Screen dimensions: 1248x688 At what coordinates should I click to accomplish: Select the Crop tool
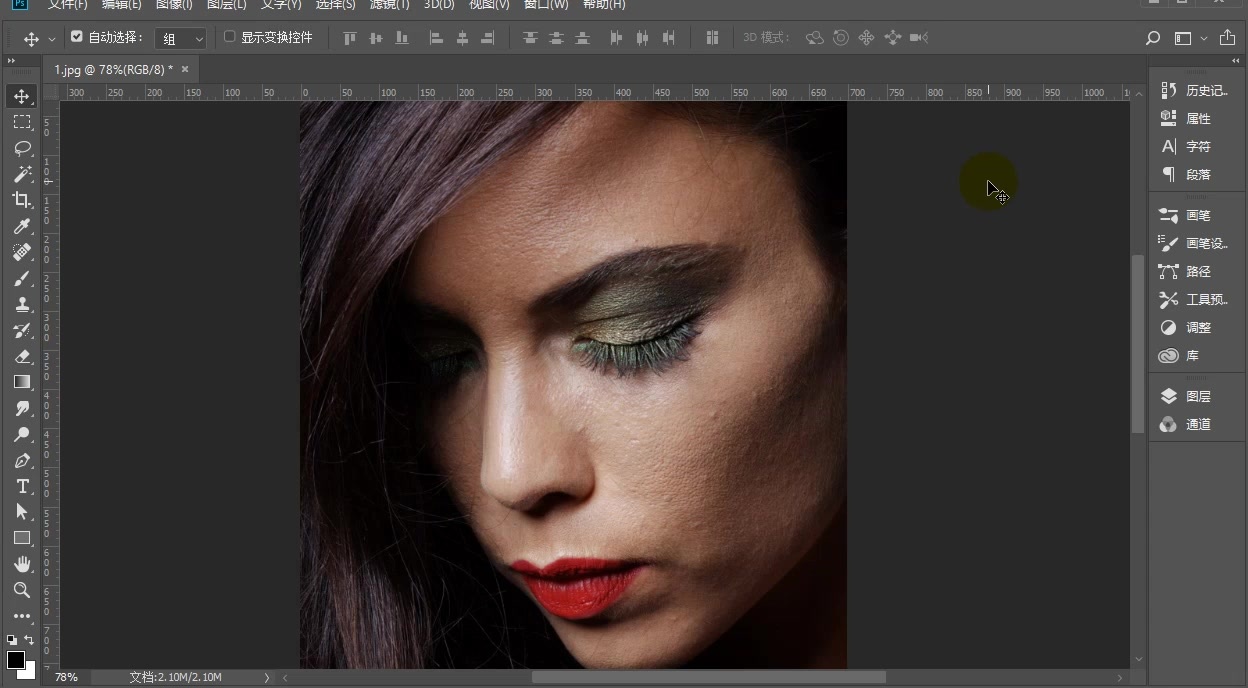[22, 200]
